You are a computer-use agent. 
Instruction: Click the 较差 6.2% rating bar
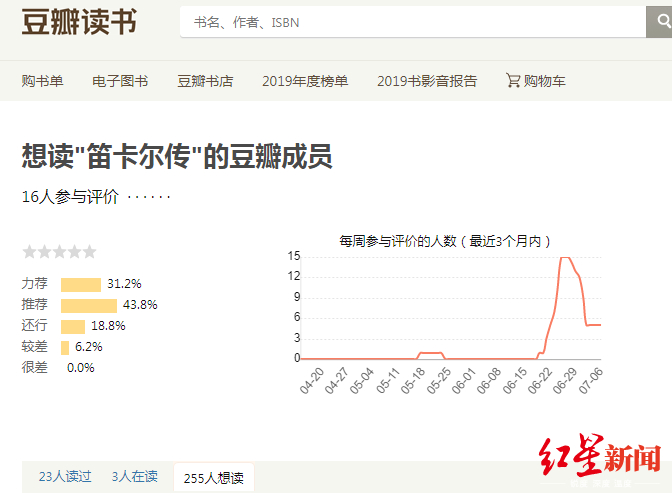(65, 347)
